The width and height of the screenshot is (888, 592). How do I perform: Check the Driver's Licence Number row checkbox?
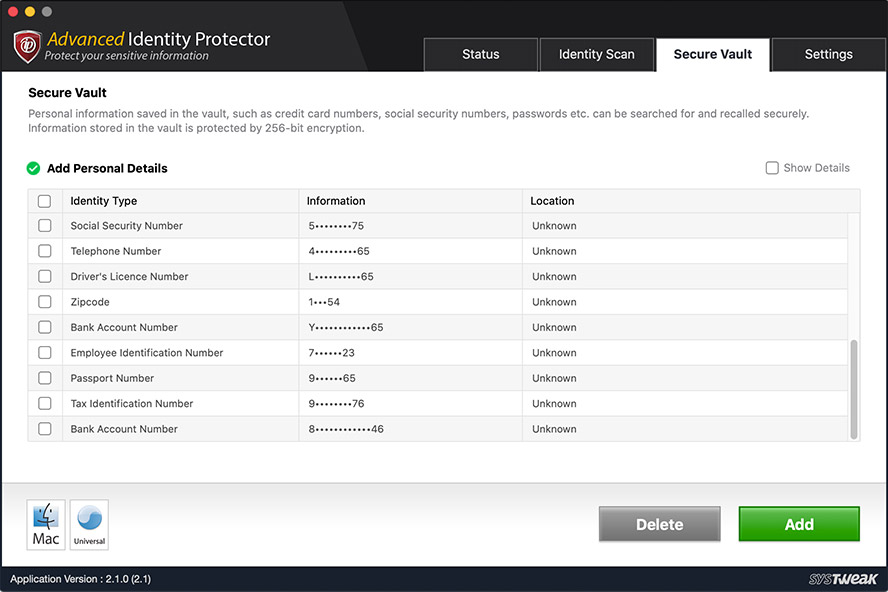click(44, 276)
